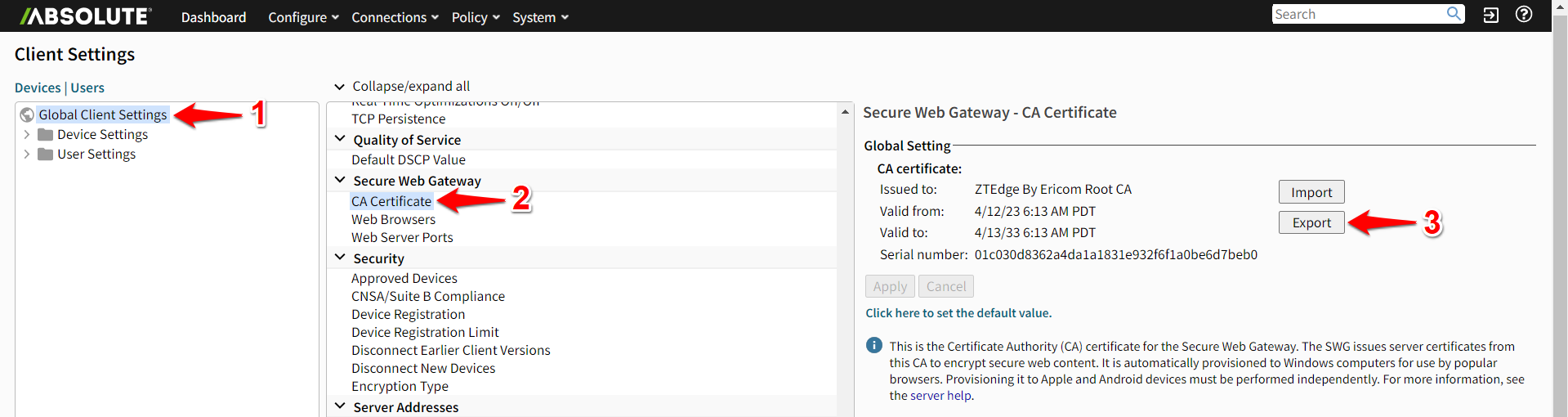Screen dimensions: 1568x417
Task: Click here to set the default value link
Action: [x=958, y=313]
